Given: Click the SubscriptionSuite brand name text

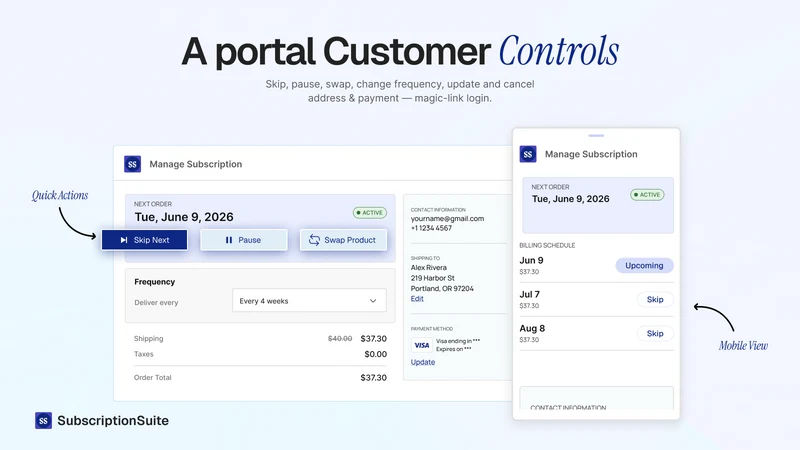Looking at the screenshot, I should tap(113, 420).
